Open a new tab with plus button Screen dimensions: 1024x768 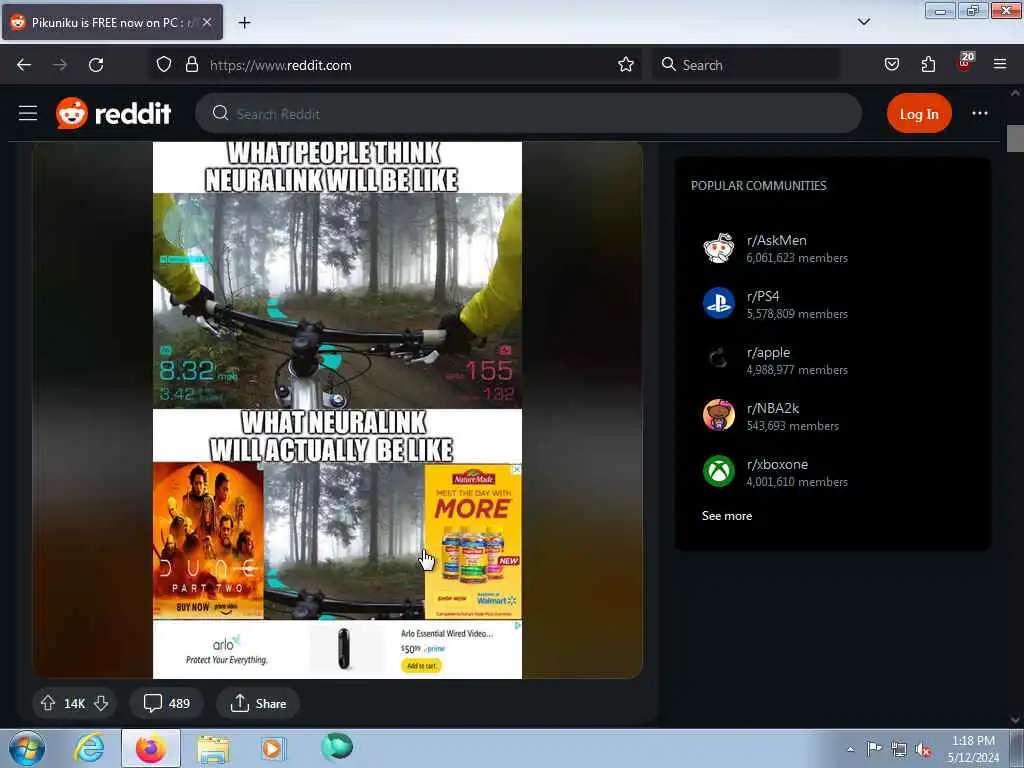pos(244,23)
